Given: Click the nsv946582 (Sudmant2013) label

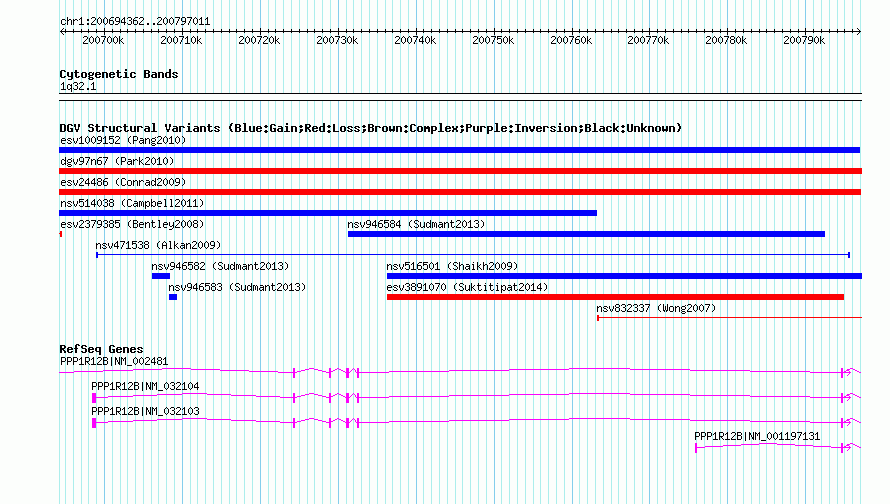Looking at the screenshot, I should point(220,266).
